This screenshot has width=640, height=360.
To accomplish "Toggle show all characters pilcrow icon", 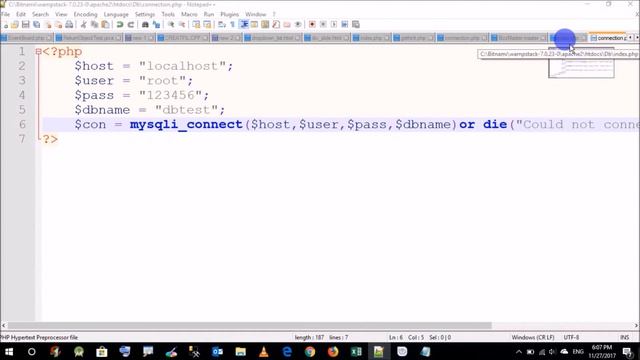I will (233, 24).
